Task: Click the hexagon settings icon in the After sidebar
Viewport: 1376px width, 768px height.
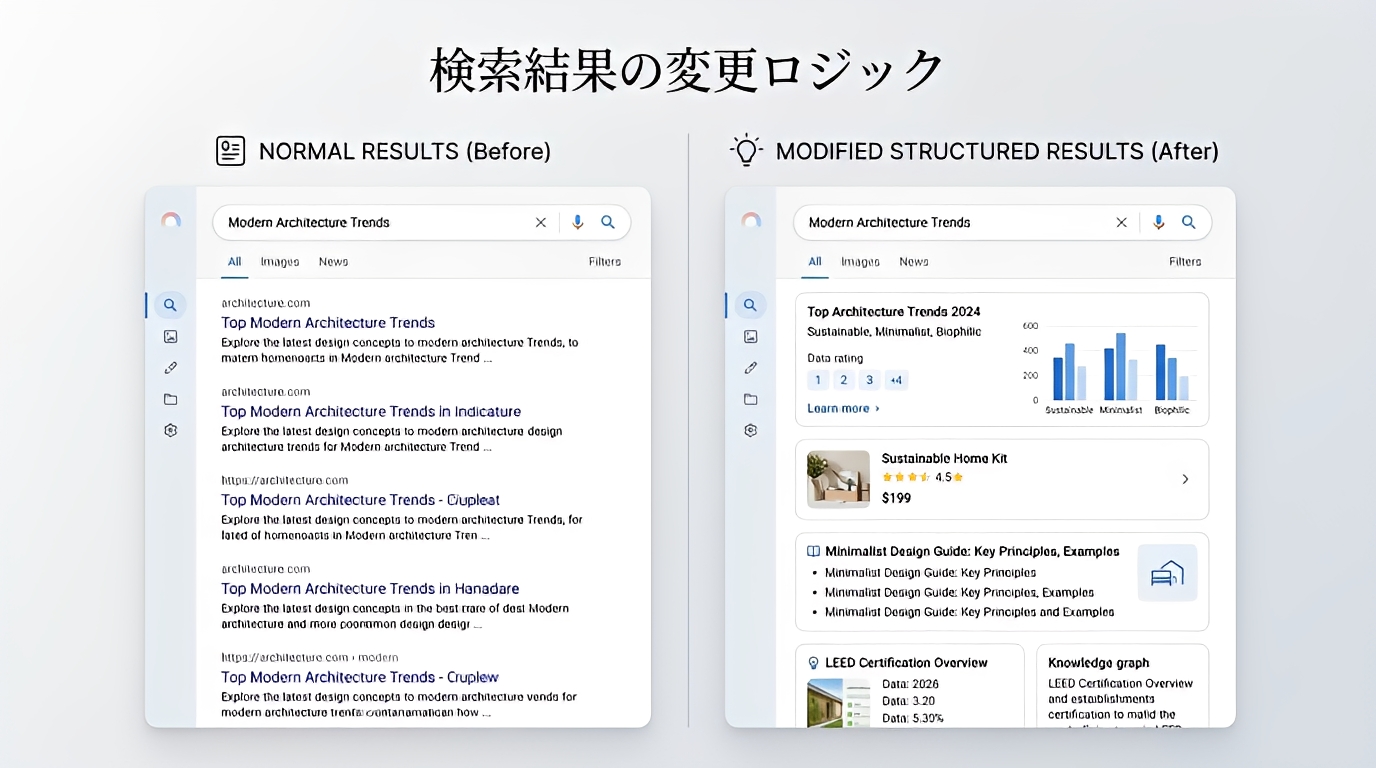Action: [x=751, y=430]
